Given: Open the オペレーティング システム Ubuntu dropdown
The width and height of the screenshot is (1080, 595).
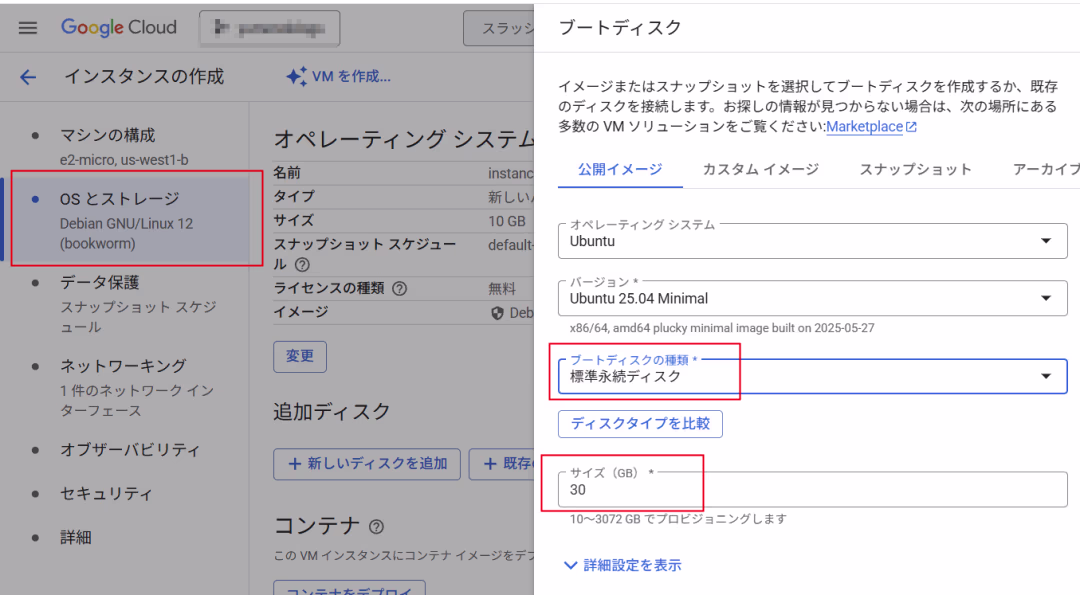Looking at the screenshot, I should 813,241.
